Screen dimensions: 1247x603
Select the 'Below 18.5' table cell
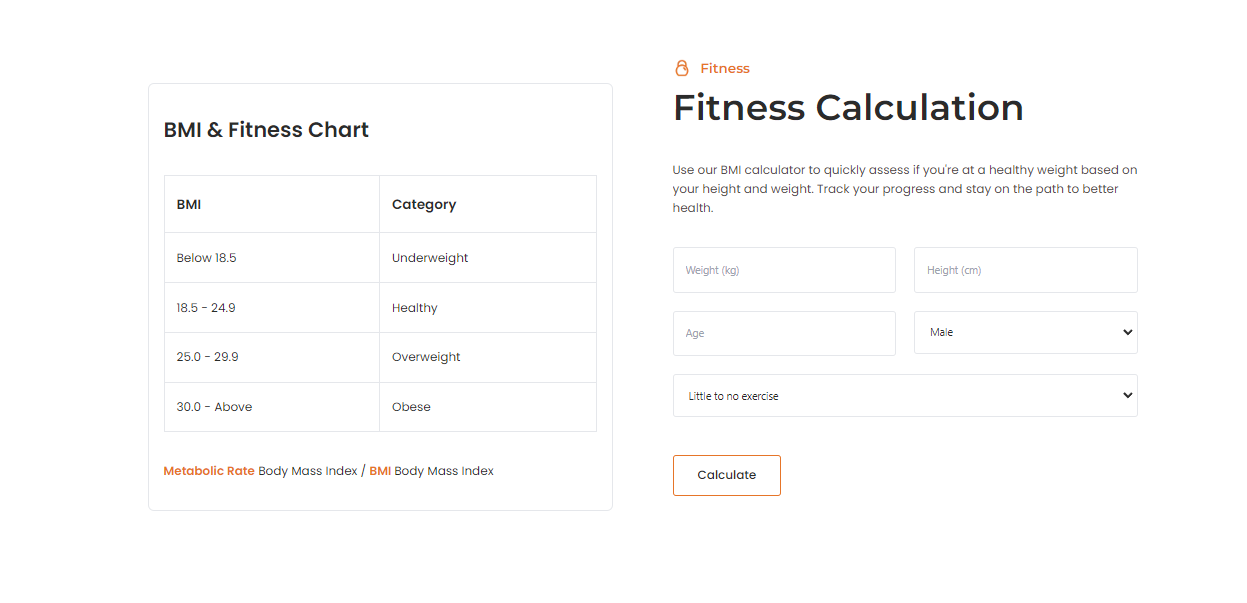coord(206,258)
